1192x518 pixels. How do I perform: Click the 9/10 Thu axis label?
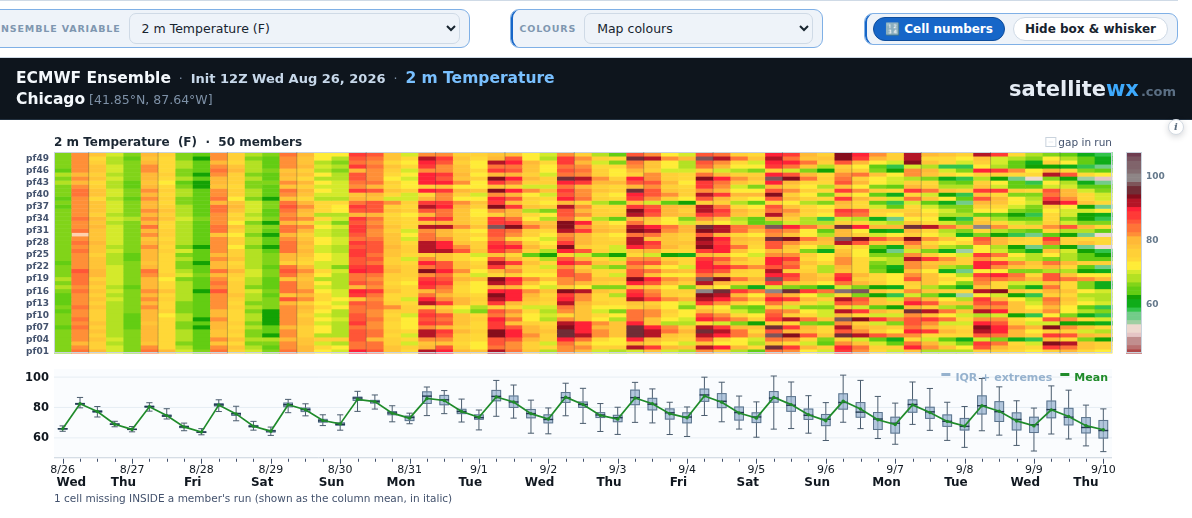1094,475
